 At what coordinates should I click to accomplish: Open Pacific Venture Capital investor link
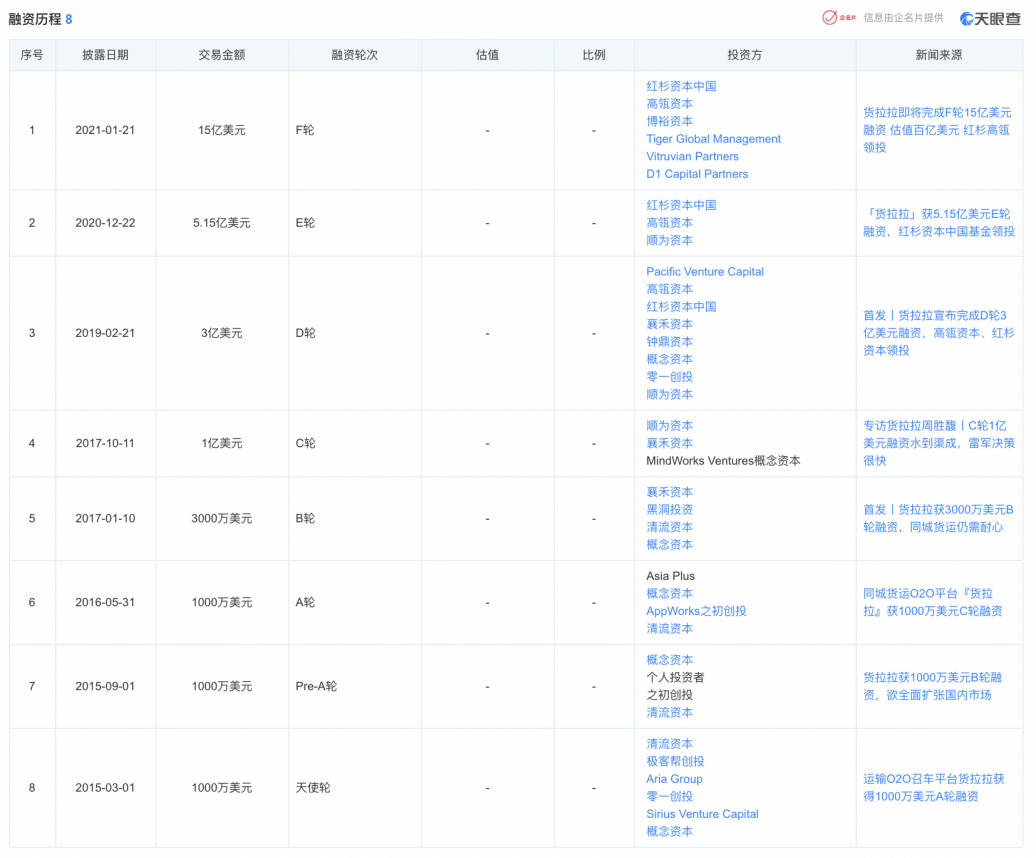point(704,271)
